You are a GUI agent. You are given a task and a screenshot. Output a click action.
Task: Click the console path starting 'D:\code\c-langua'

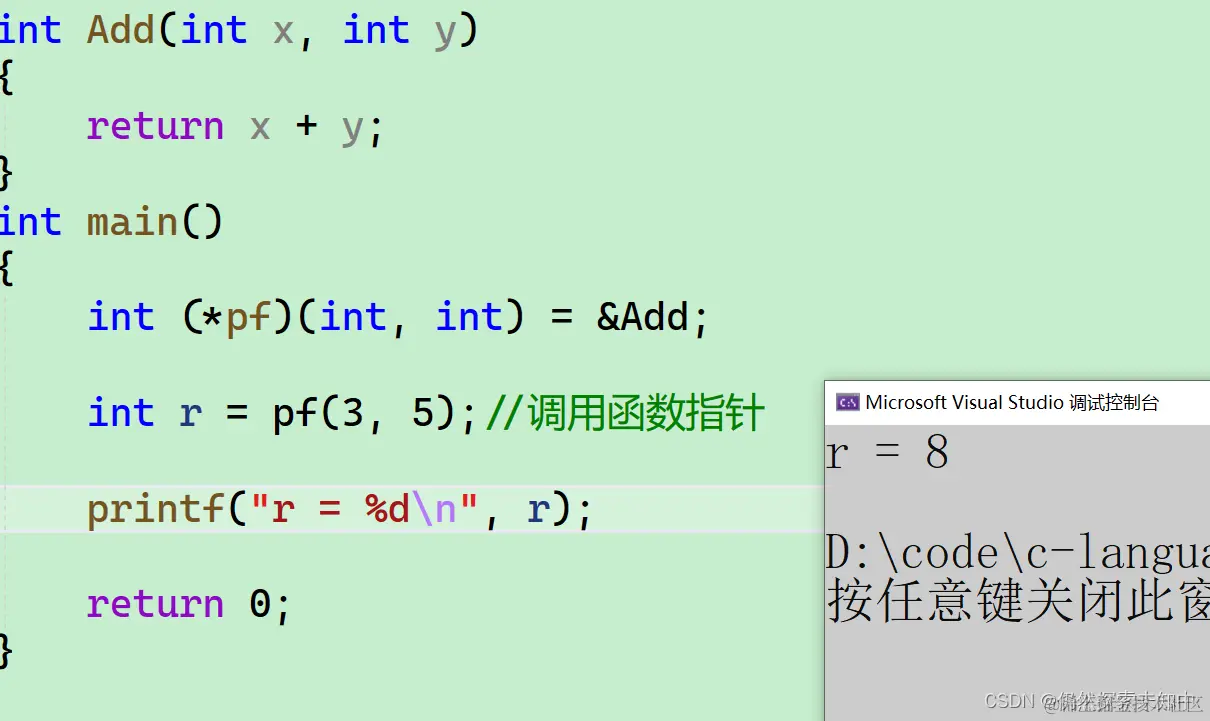(1018, 555)
